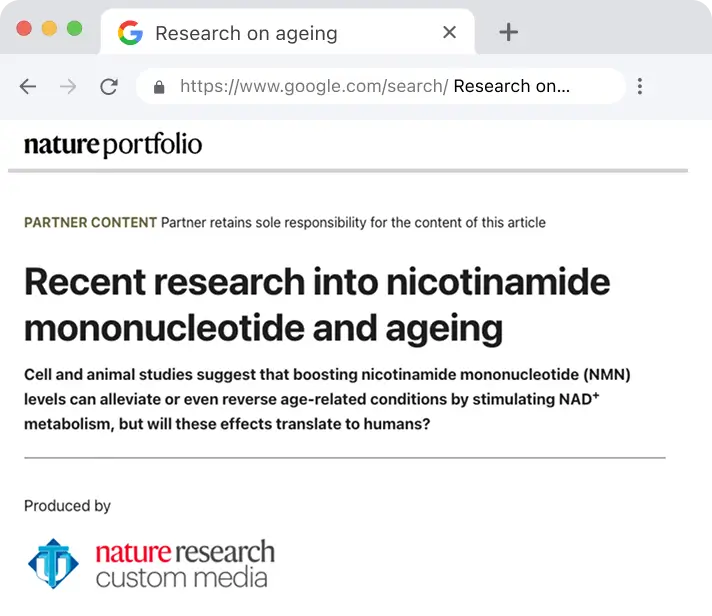Viewport: 712px width, 616px height.
Task: Open the nature research custom media wordmark
Action: 185,564
